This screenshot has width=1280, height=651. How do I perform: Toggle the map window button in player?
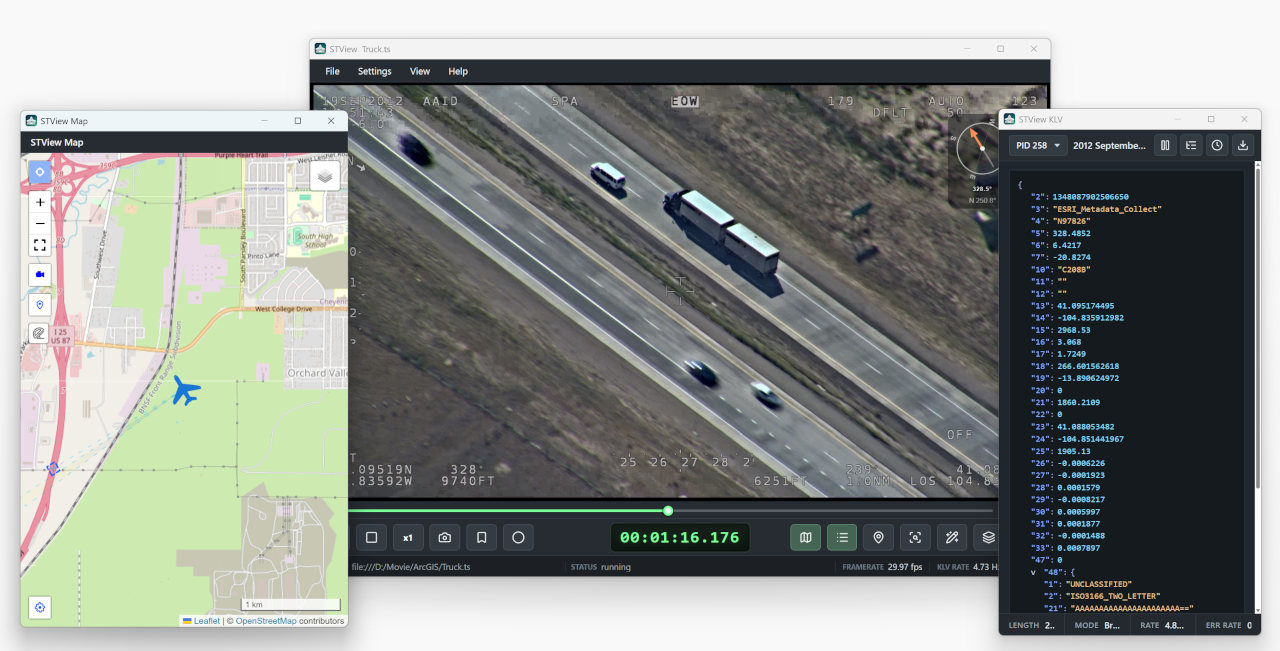(805, 537)
